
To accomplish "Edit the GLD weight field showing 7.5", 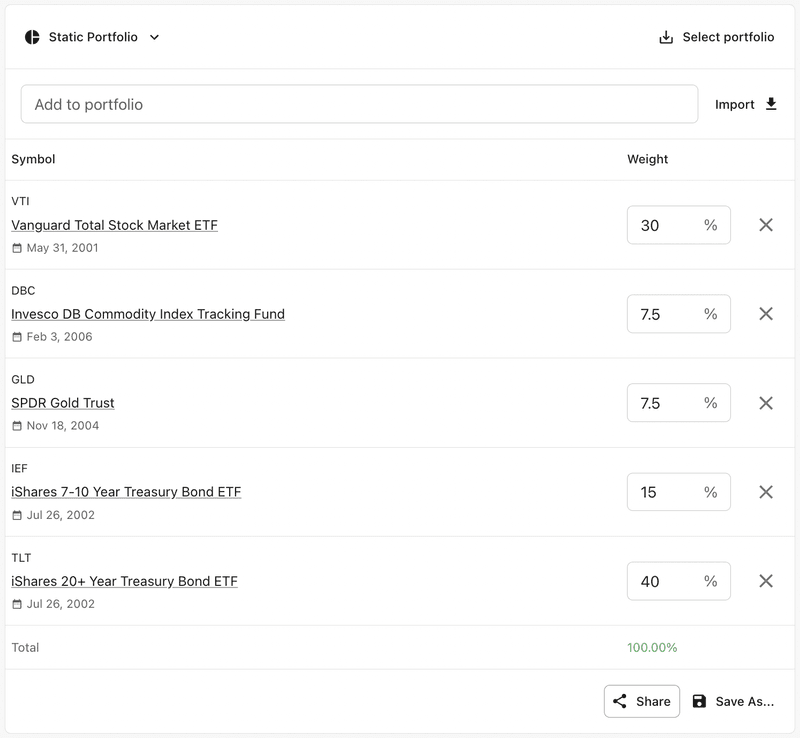I will [679, 403].
